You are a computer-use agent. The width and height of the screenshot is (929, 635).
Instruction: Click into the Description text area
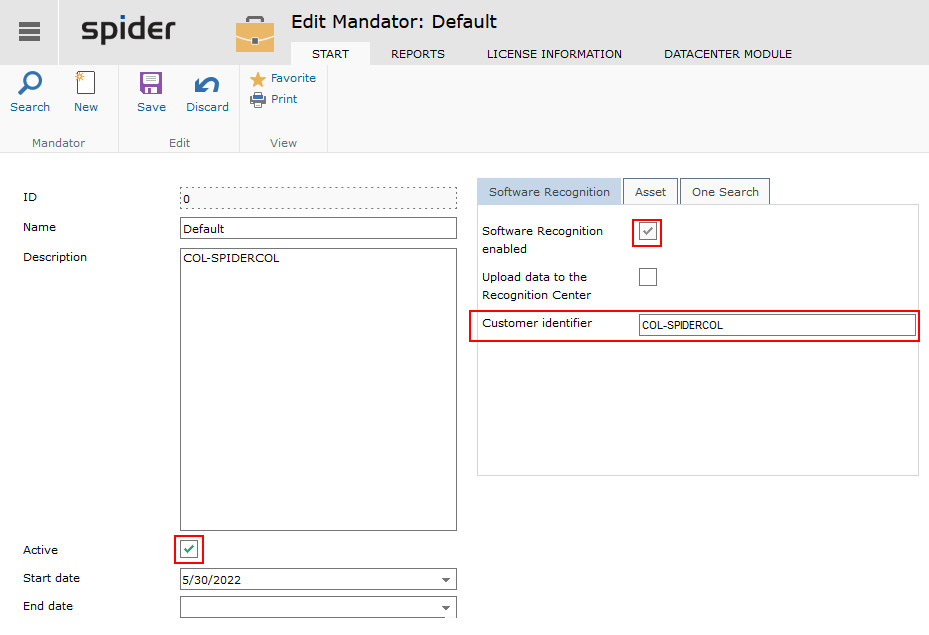[x=318, y=389]
